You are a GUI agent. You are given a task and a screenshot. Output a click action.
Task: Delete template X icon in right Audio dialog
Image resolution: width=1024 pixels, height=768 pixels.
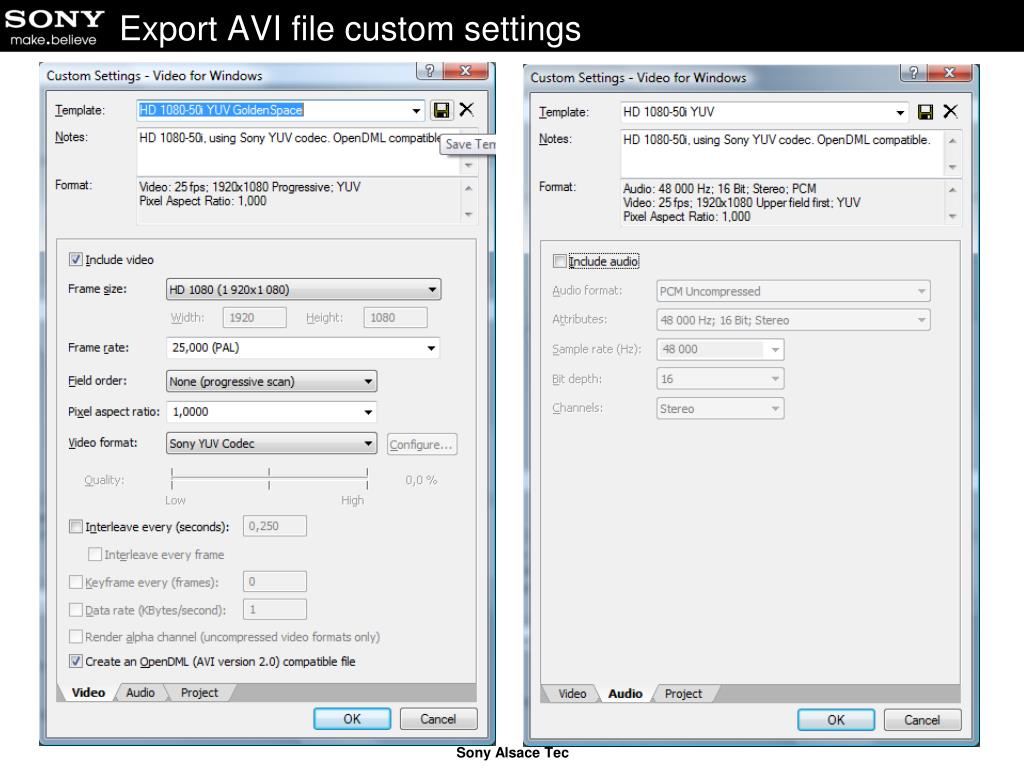(x=950, y=112)
